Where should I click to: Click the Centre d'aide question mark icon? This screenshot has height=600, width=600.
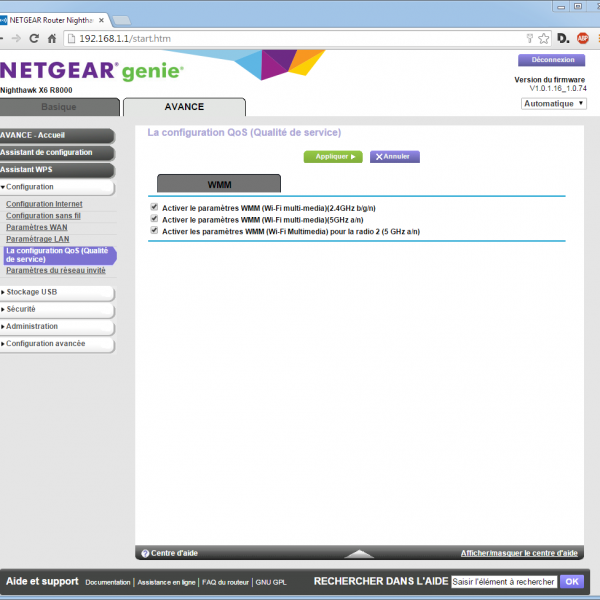[x=145, y=553]
